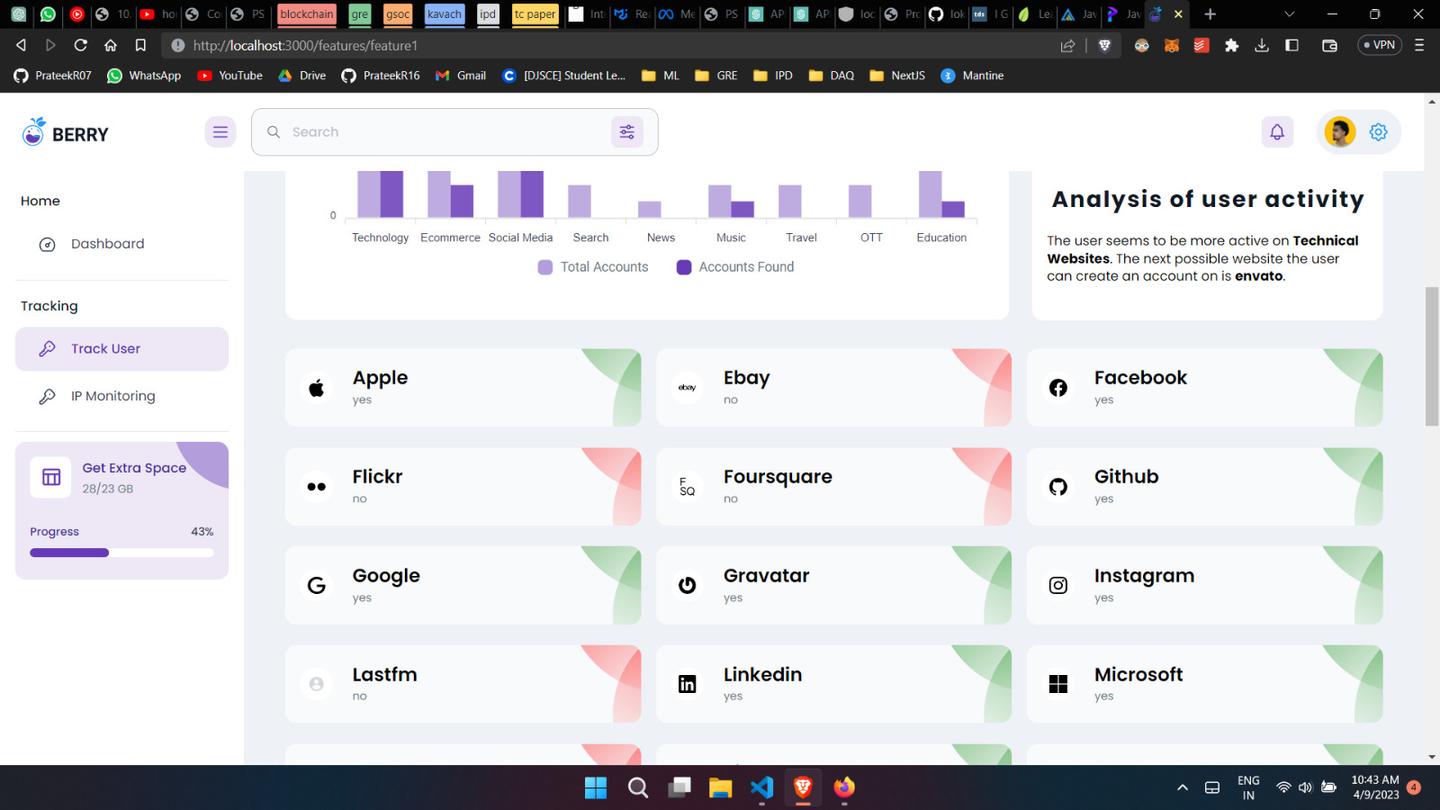
Task: Click the share page icon in address bar
Action: coord(1068,45)
